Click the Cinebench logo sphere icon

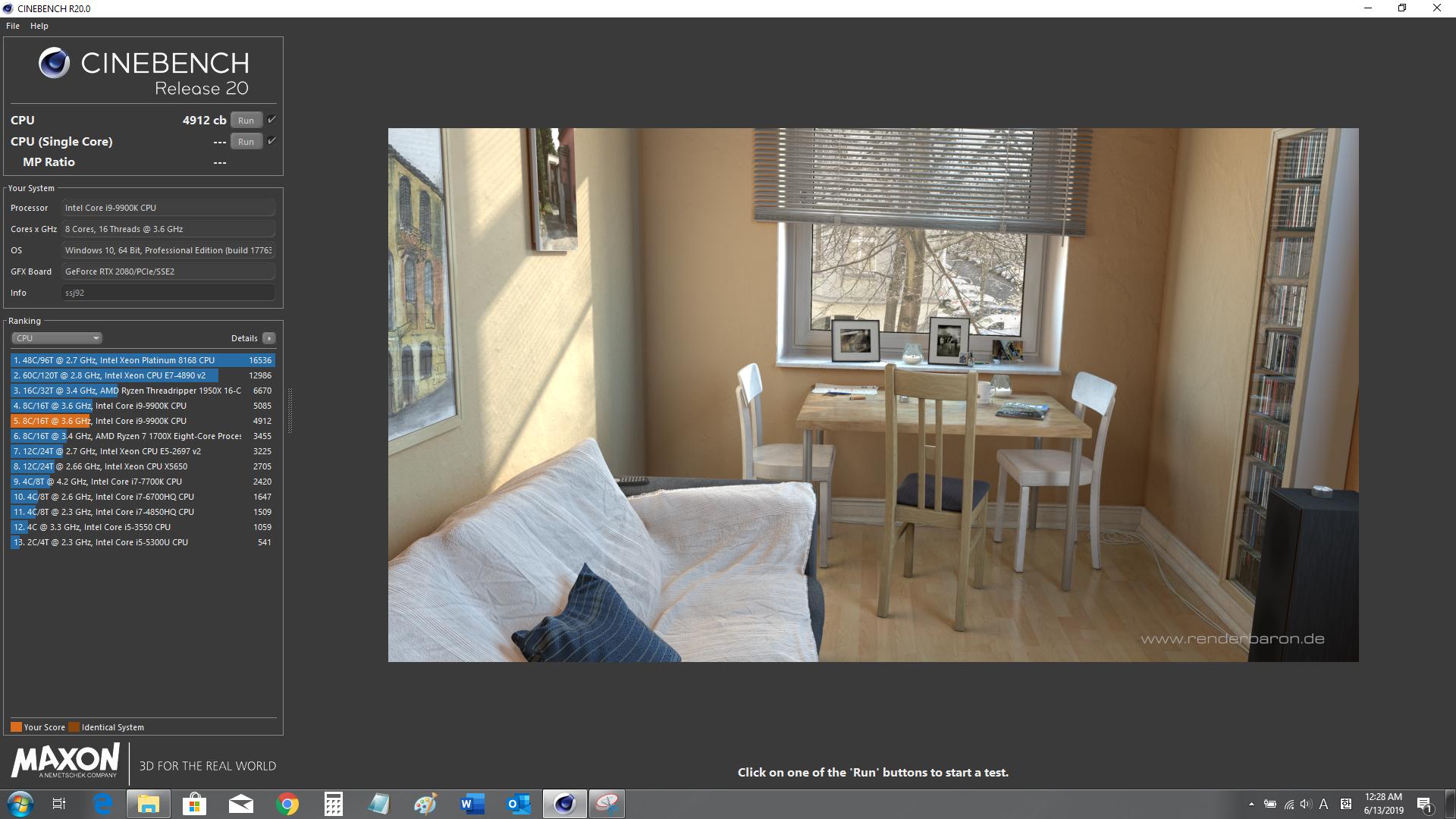55,64
